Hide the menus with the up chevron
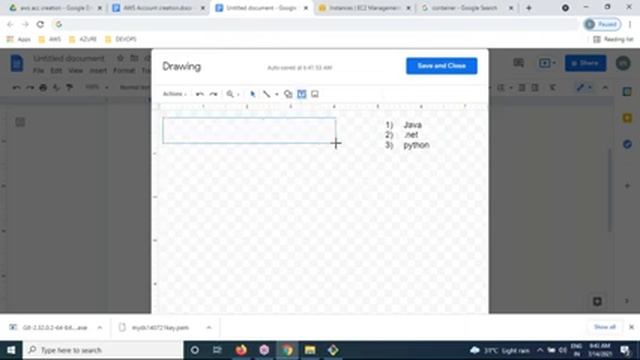Image resolution: width=640 pixels, height=360 pixels. click(605, 87)
